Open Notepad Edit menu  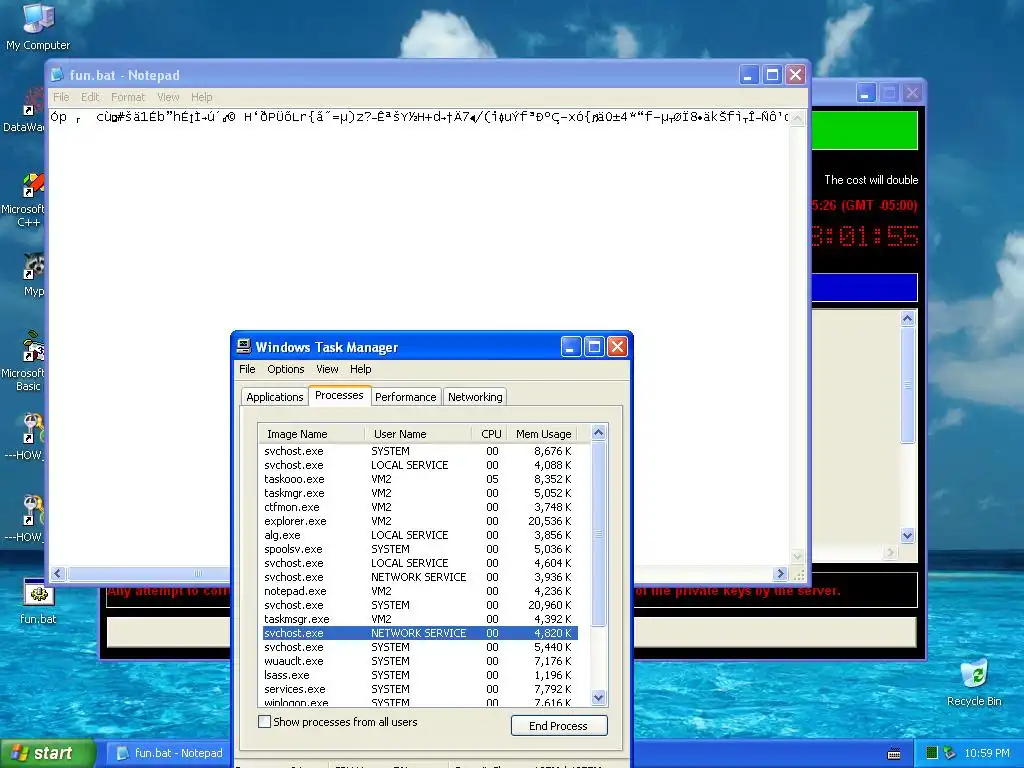(x=90, y=97)
